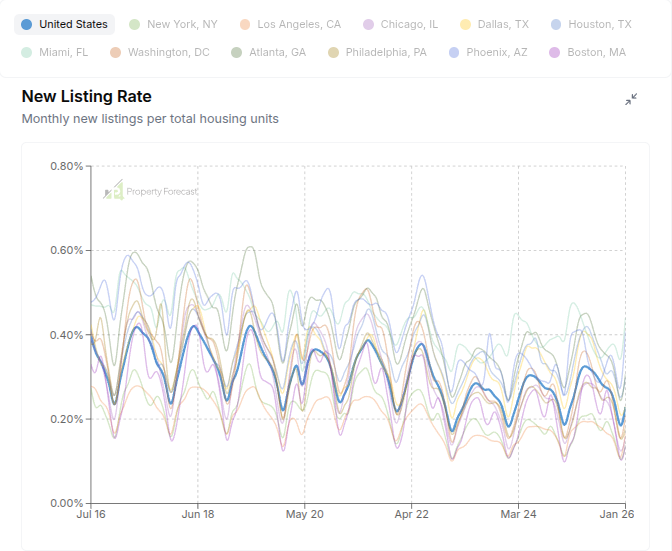Image resolution: width=672 pixels, height=551 pixels.
Task: Enable the Houston, TX series
Action: (x=591, y=24)
